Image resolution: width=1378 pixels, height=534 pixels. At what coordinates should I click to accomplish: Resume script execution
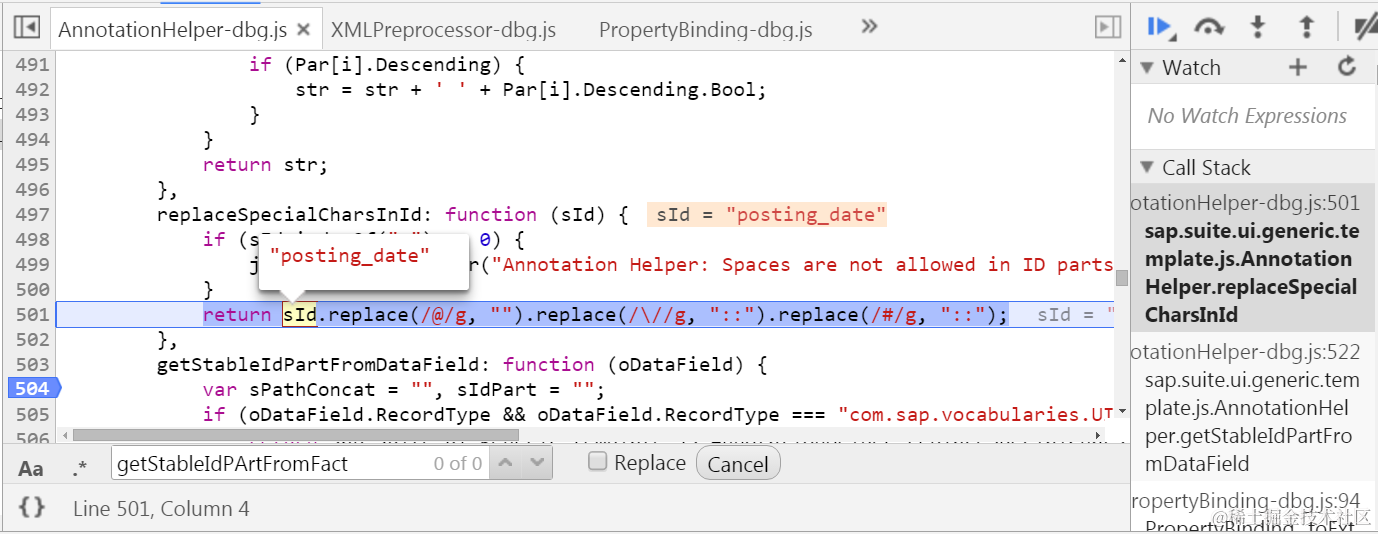click(x=1160, y=27)
